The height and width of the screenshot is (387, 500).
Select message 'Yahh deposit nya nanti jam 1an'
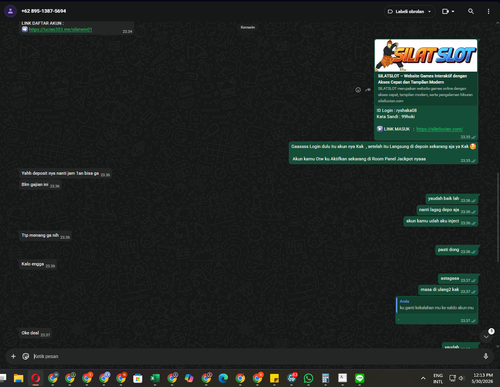click(x=65, y=173)
